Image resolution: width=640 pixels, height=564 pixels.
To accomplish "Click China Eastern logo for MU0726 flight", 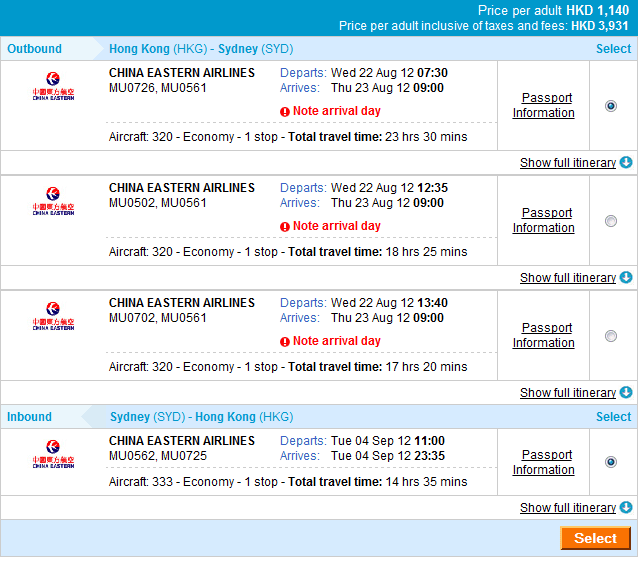I will tap(53, 87).
